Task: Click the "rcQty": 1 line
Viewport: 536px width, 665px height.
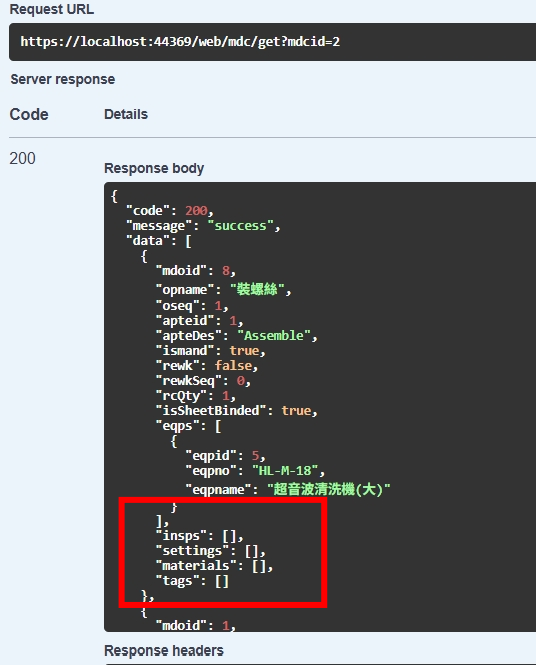Action: click(195, 396)
